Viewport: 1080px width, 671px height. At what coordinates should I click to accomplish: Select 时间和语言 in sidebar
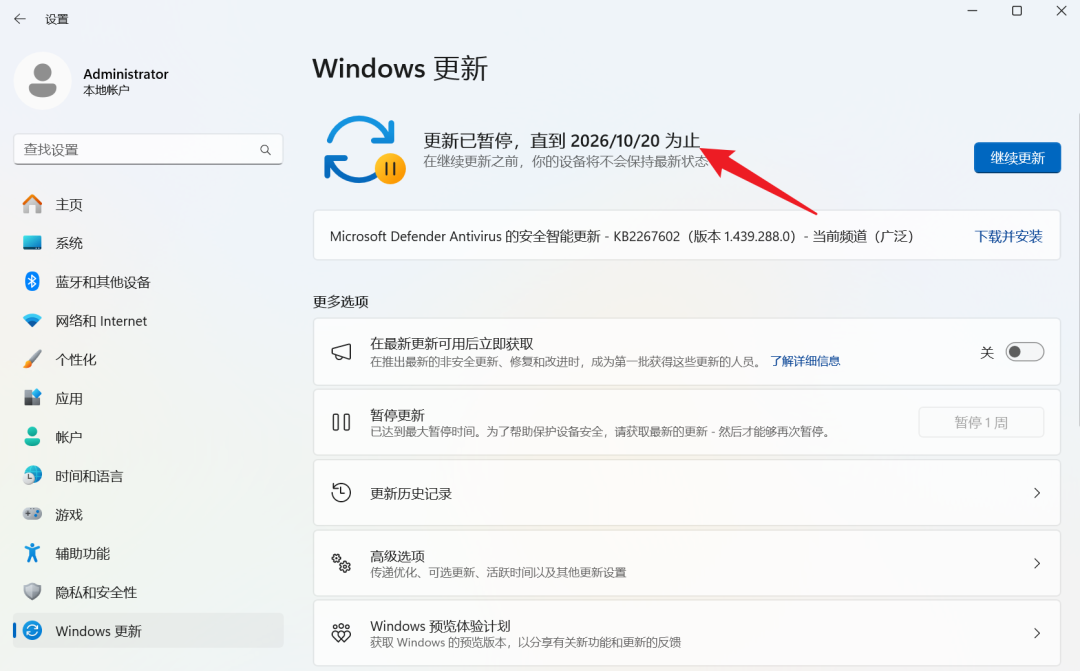[x=89, y=476]
